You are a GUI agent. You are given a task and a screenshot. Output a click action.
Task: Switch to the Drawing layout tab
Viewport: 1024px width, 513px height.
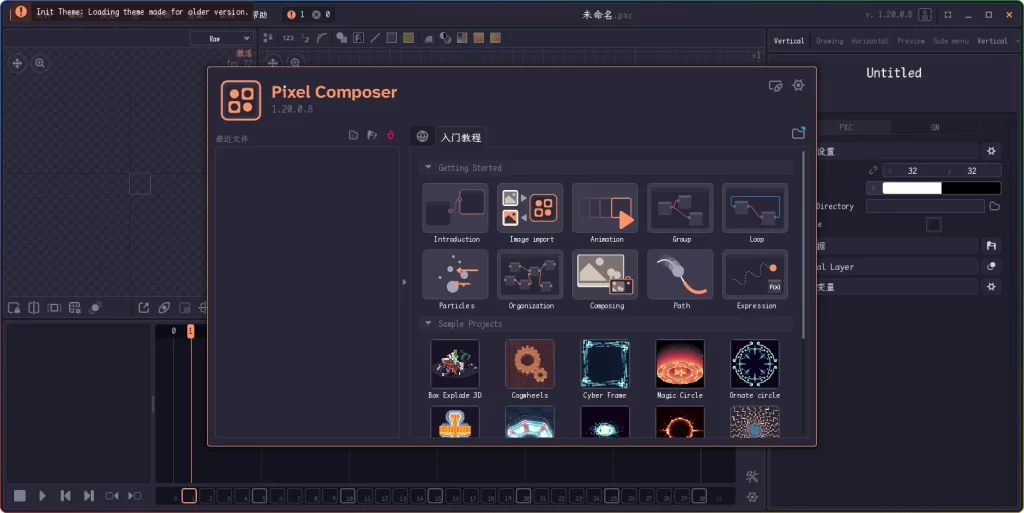tap(829, 40)
